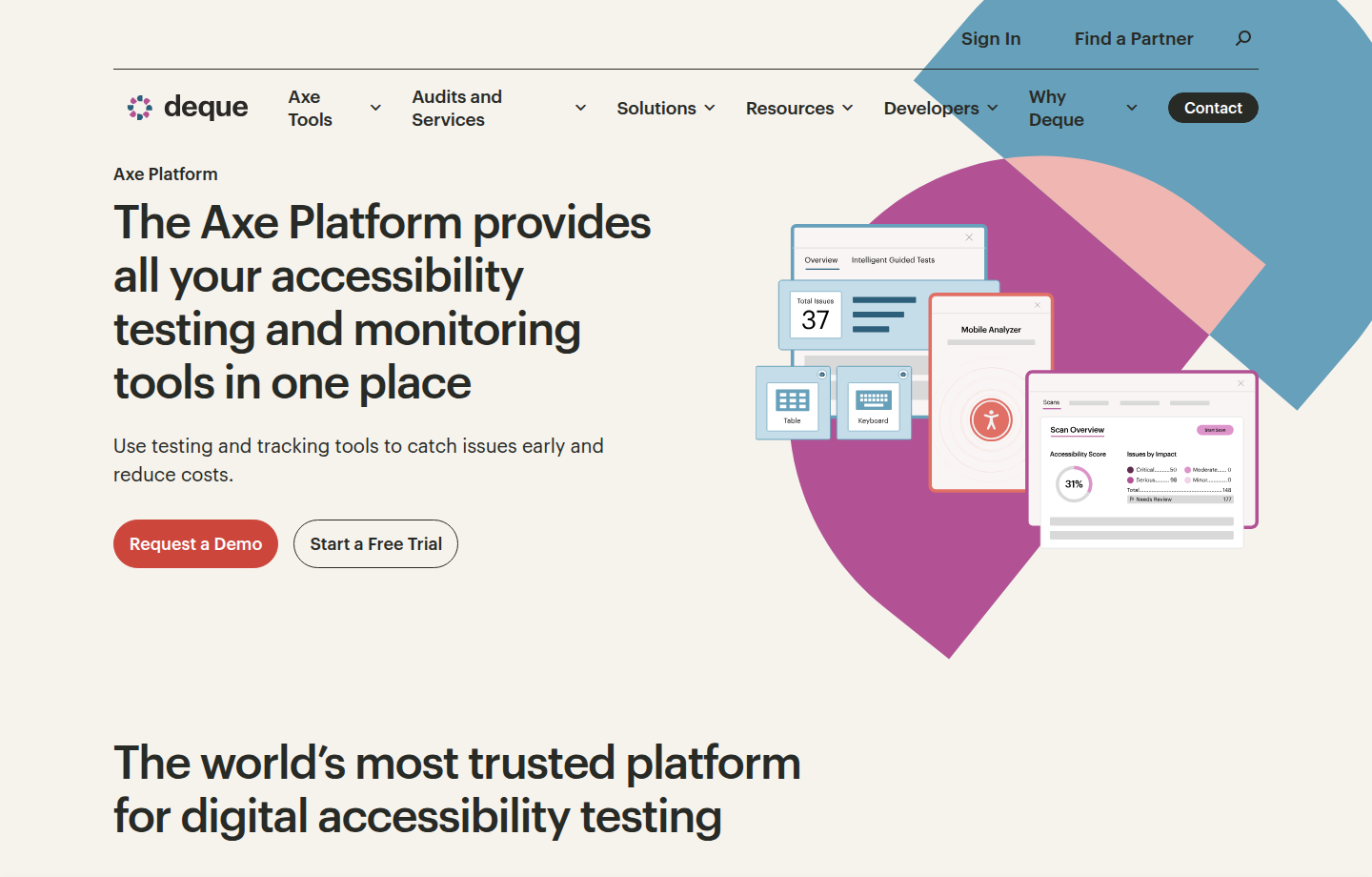Image resolution: width=1372 pixels, height=877 pixels.
Task: Click the orange accessibility figure icon
Action: (991, 419)
